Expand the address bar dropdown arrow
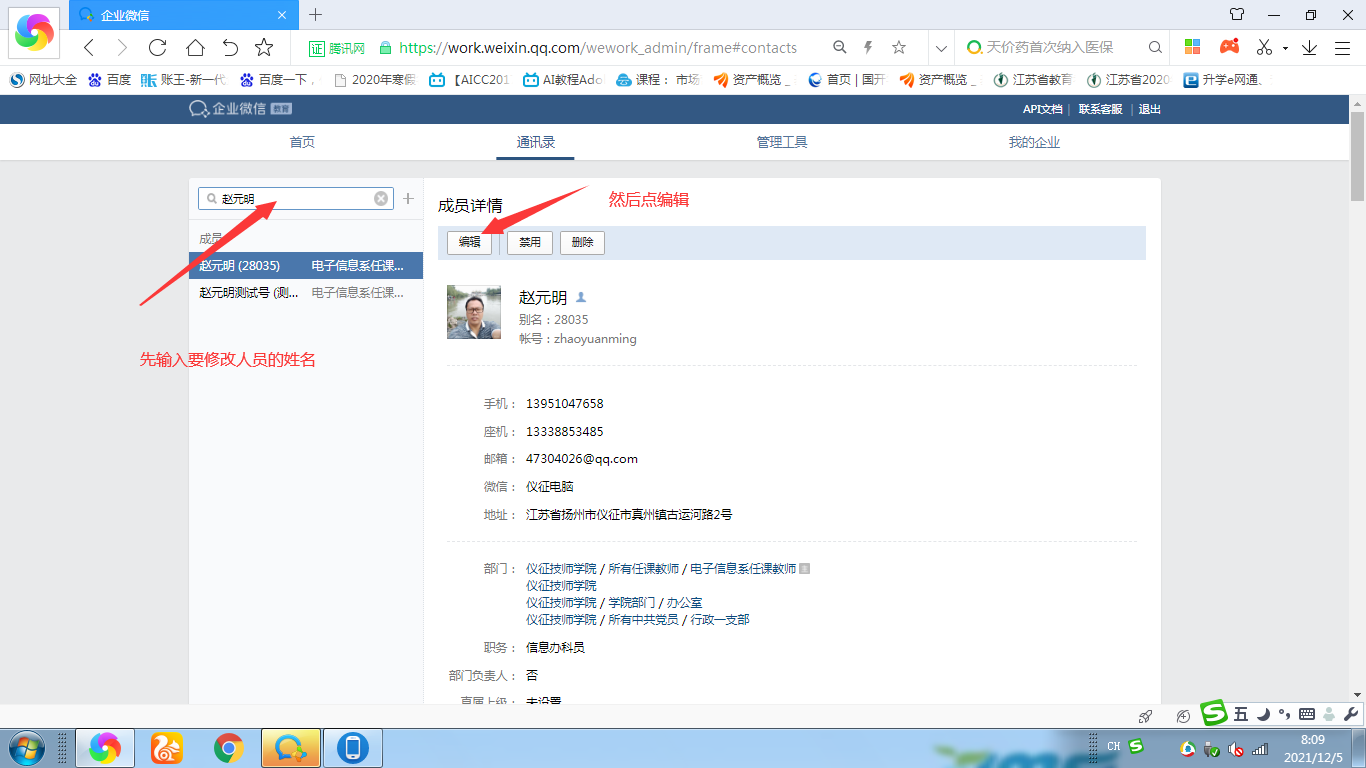Screen dimensions: 1366x768 click(940, 47)
